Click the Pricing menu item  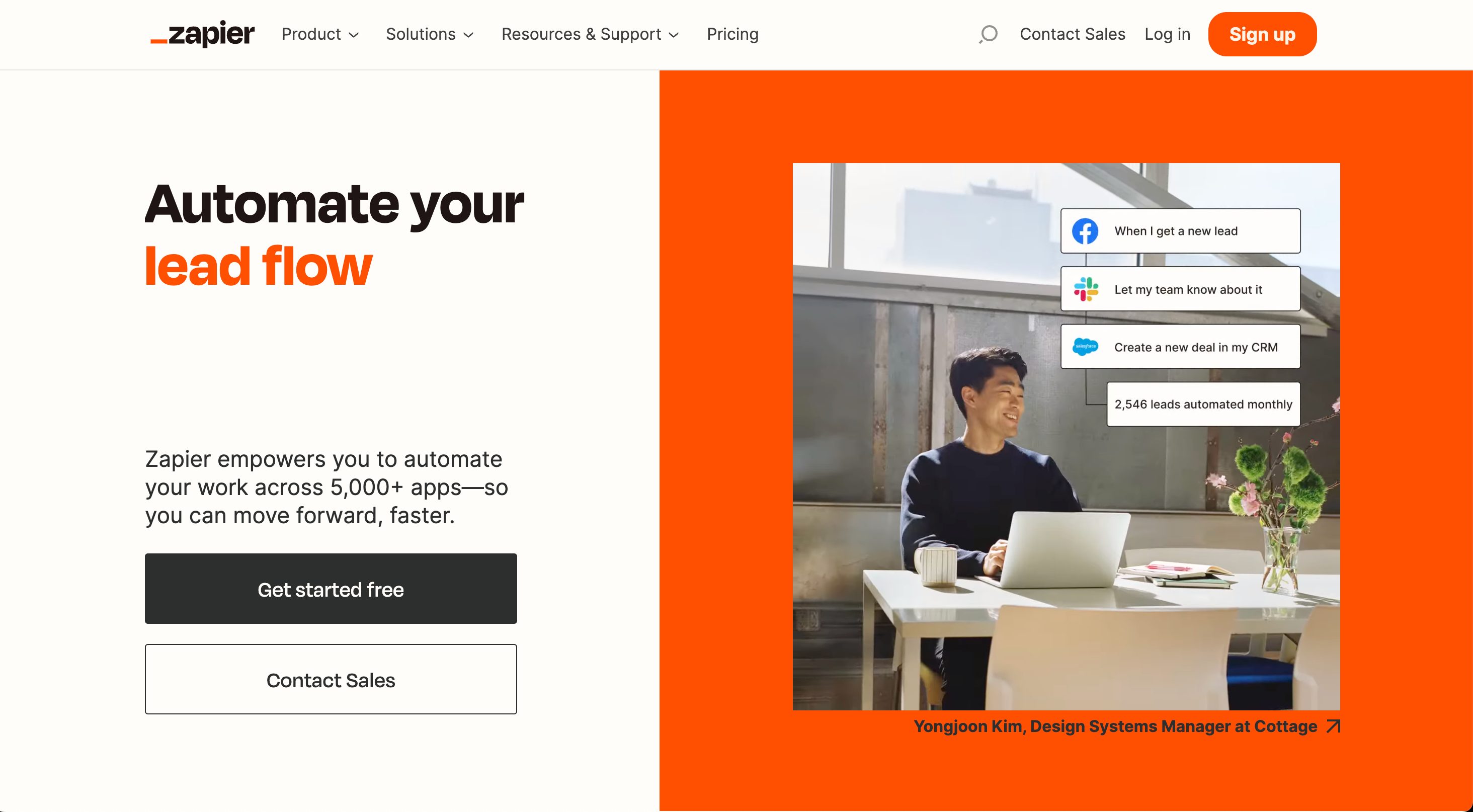coord(732,34)
